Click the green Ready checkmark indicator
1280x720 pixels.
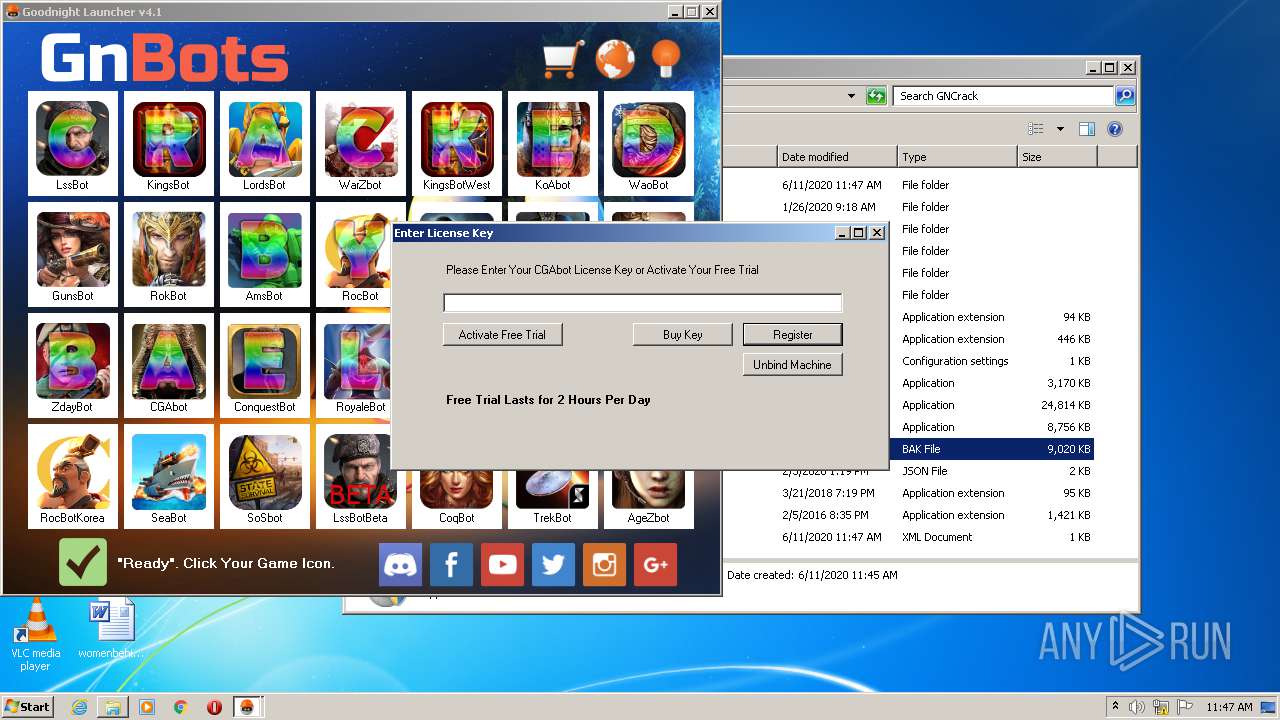pyautogui.click(x=83, y=562)
